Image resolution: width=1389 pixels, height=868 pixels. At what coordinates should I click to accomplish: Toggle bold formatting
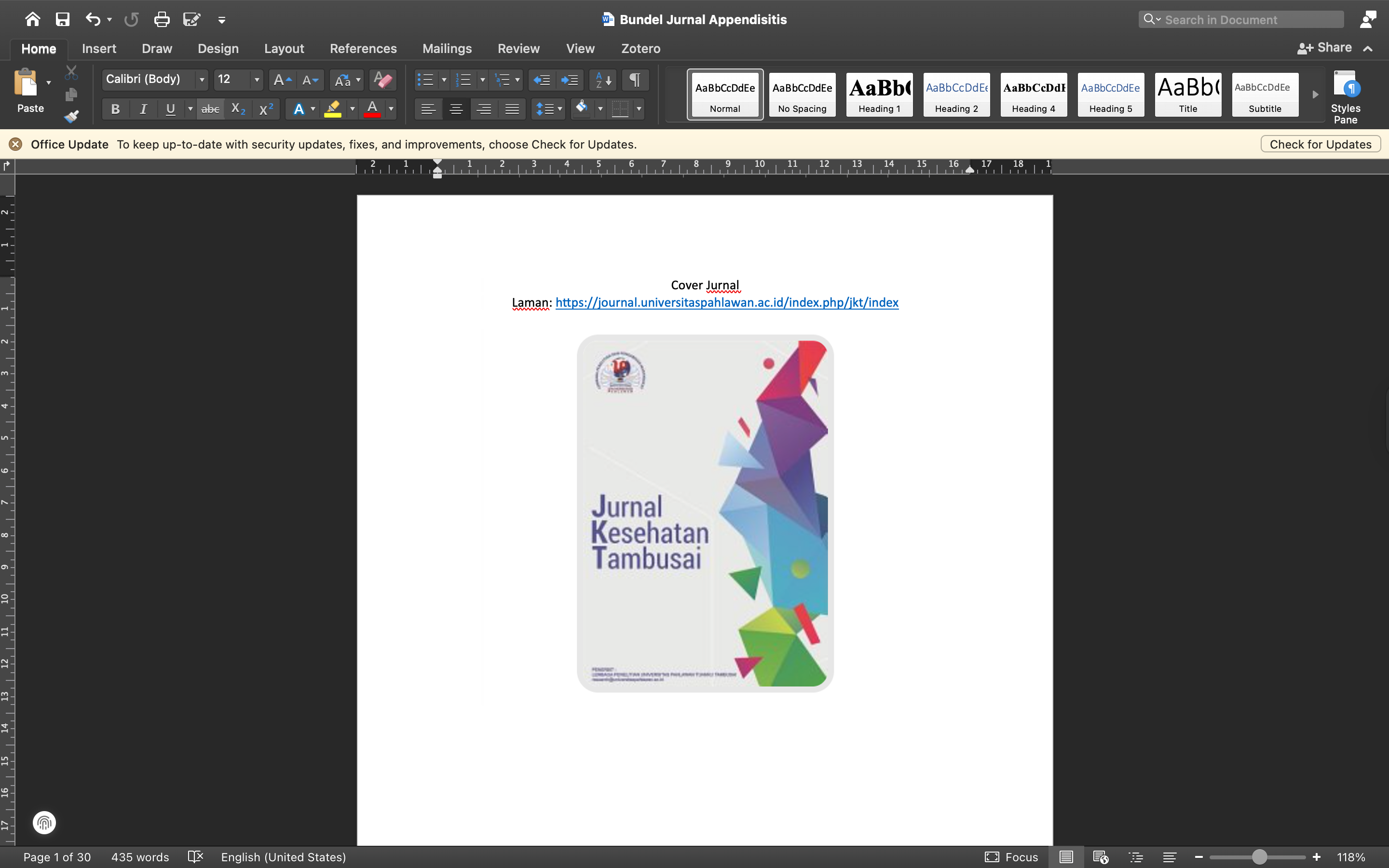coord(115,109)
